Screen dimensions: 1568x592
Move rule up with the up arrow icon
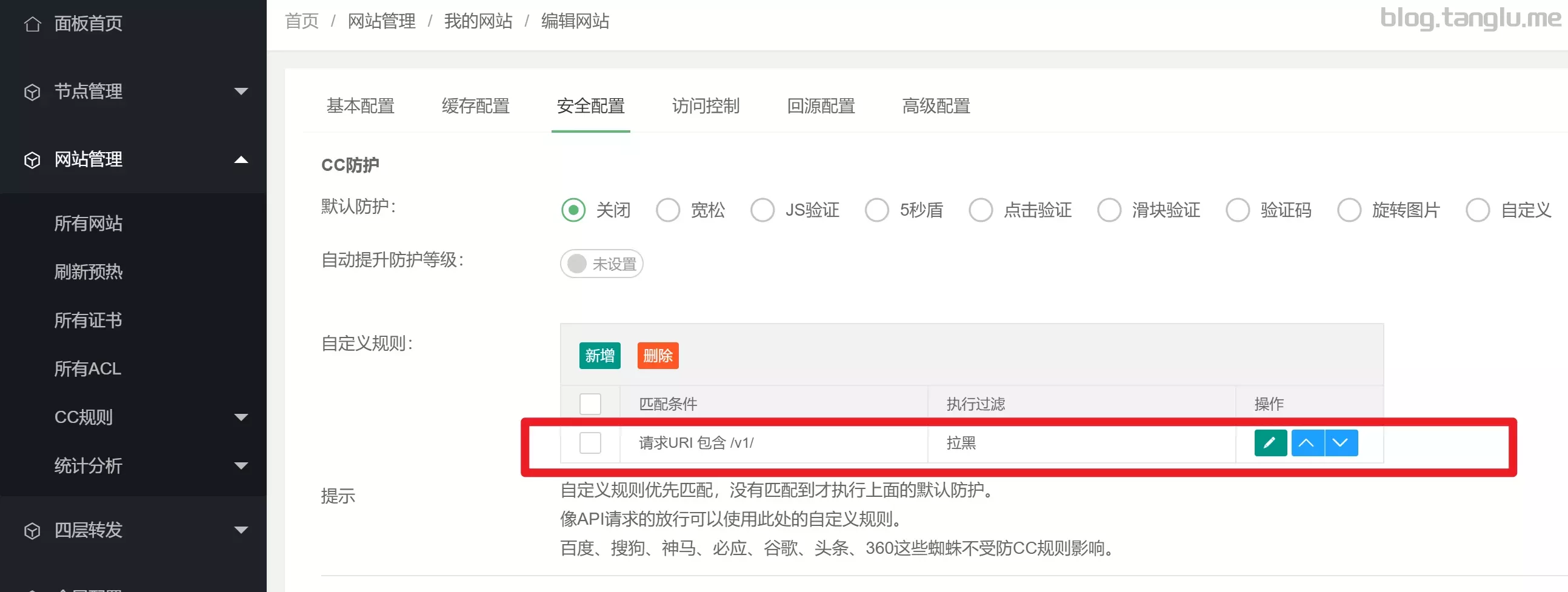point(1306,443)
